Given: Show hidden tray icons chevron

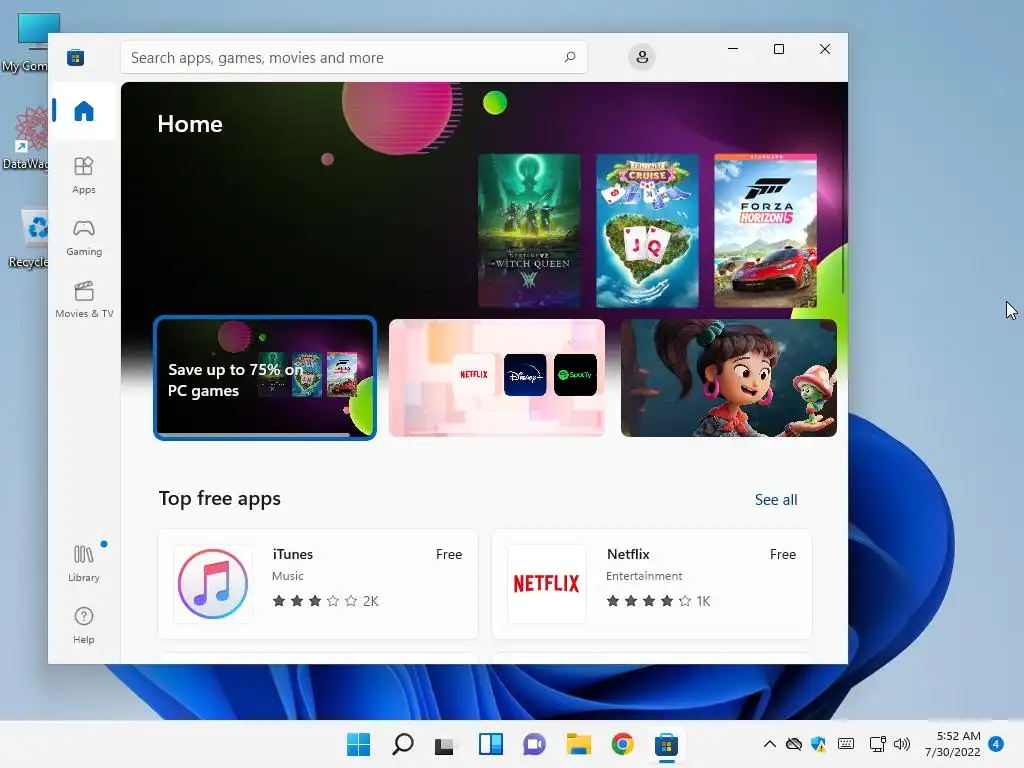Looking at the screenshot, I should [x=770, y=744].
